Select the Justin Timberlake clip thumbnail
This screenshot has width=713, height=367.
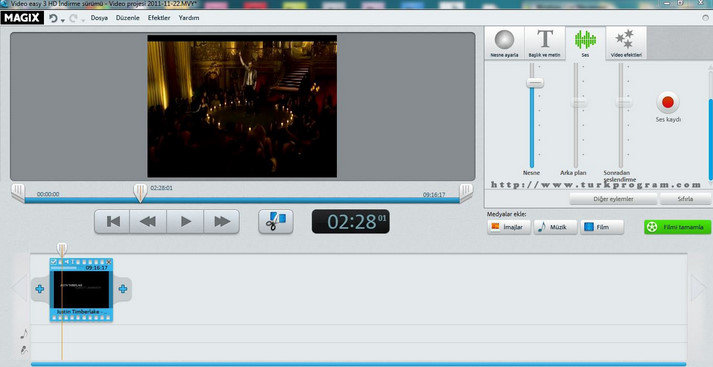[81, 290]
